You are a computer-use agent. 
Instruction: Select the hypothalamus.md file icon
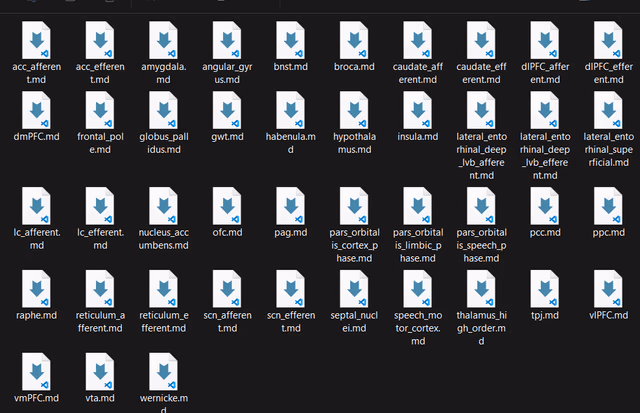click(354, 110)
